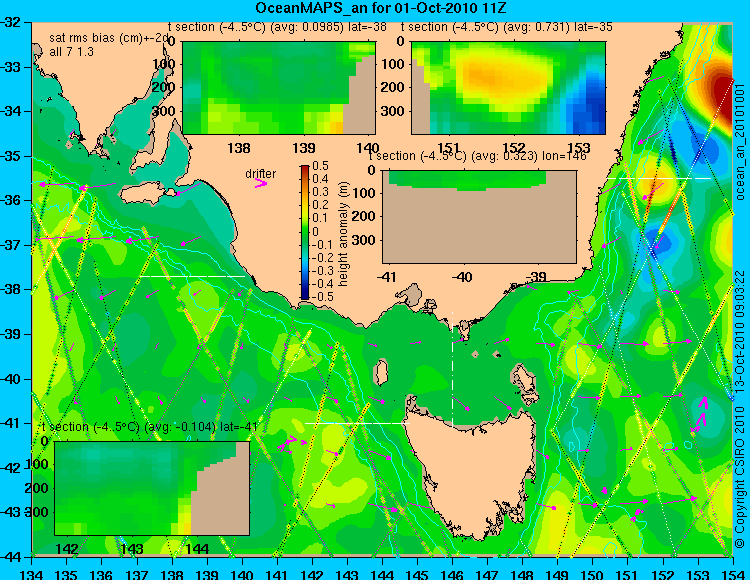
Task: Click the height anomaly color bar
Action: pos(305,232)
